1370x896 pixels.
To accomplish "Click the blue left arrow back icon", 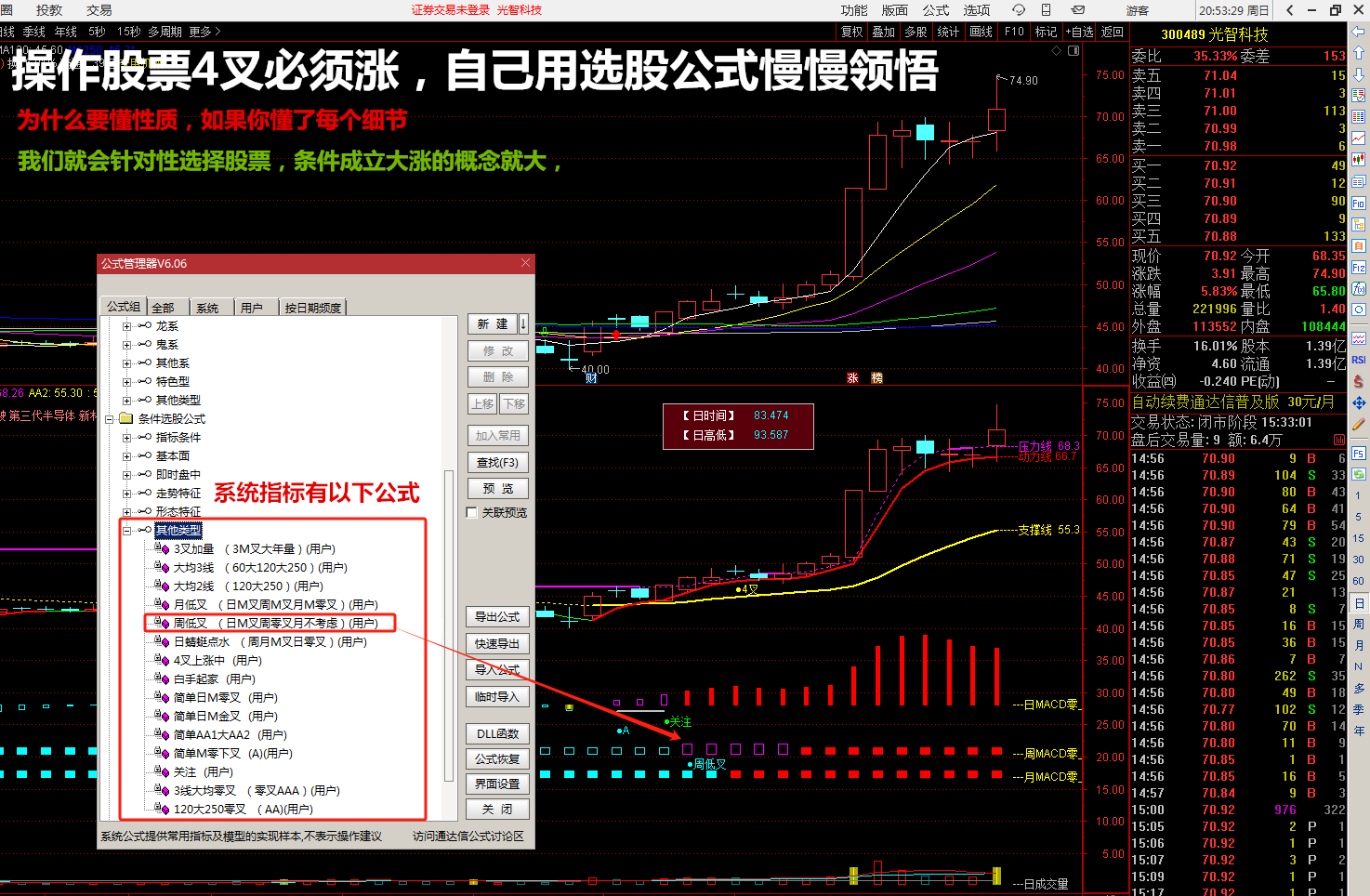I will [x=1359, y=31].
